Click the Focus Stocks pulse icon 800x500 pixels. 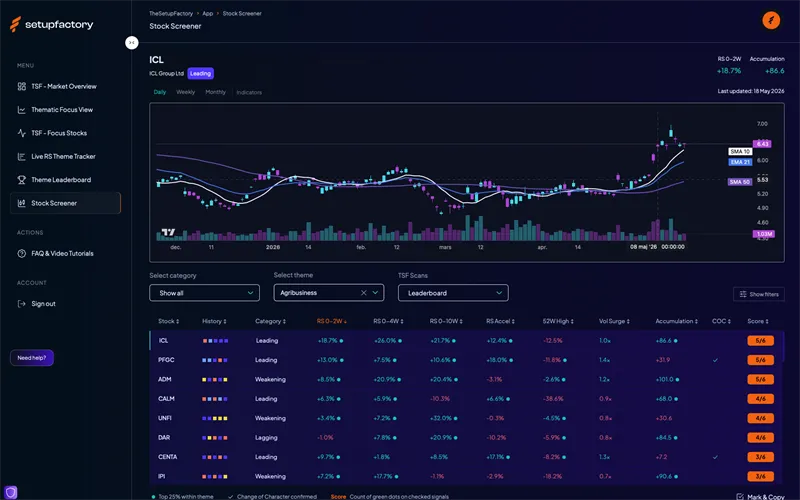pyautogui.click(x=21, y=133)
